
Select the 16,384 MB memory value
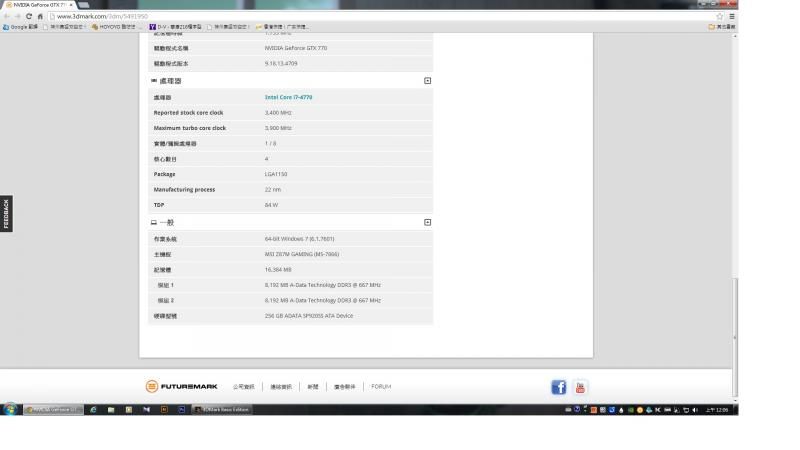[x=278, y=269]
